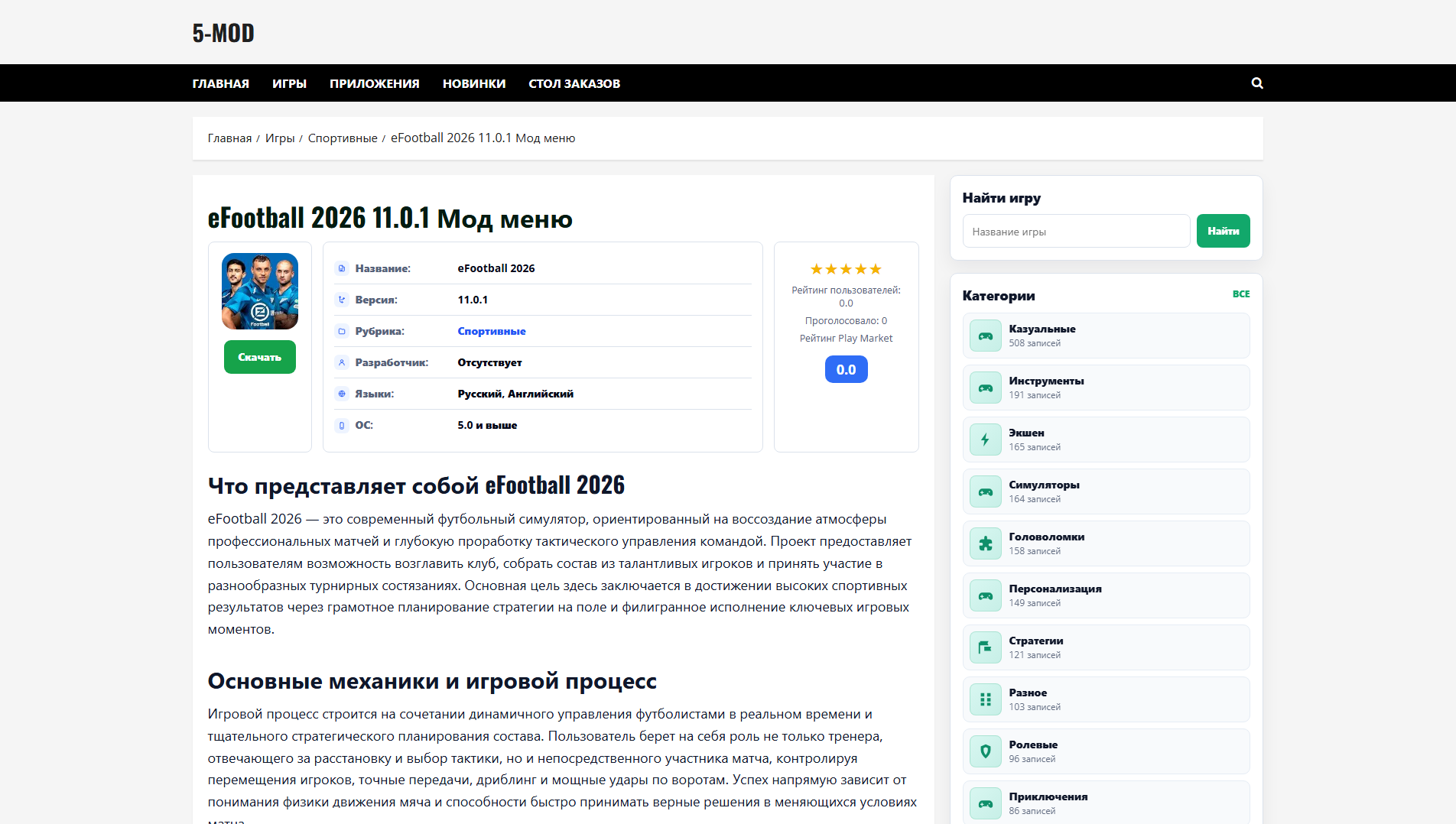Click the Рейтинг Play Market label

846,339
